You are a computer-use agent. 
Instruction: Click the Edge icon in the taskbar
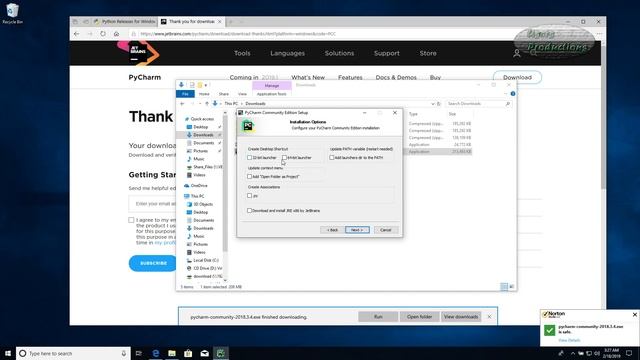pyautogui.click(x=156, y=353)
